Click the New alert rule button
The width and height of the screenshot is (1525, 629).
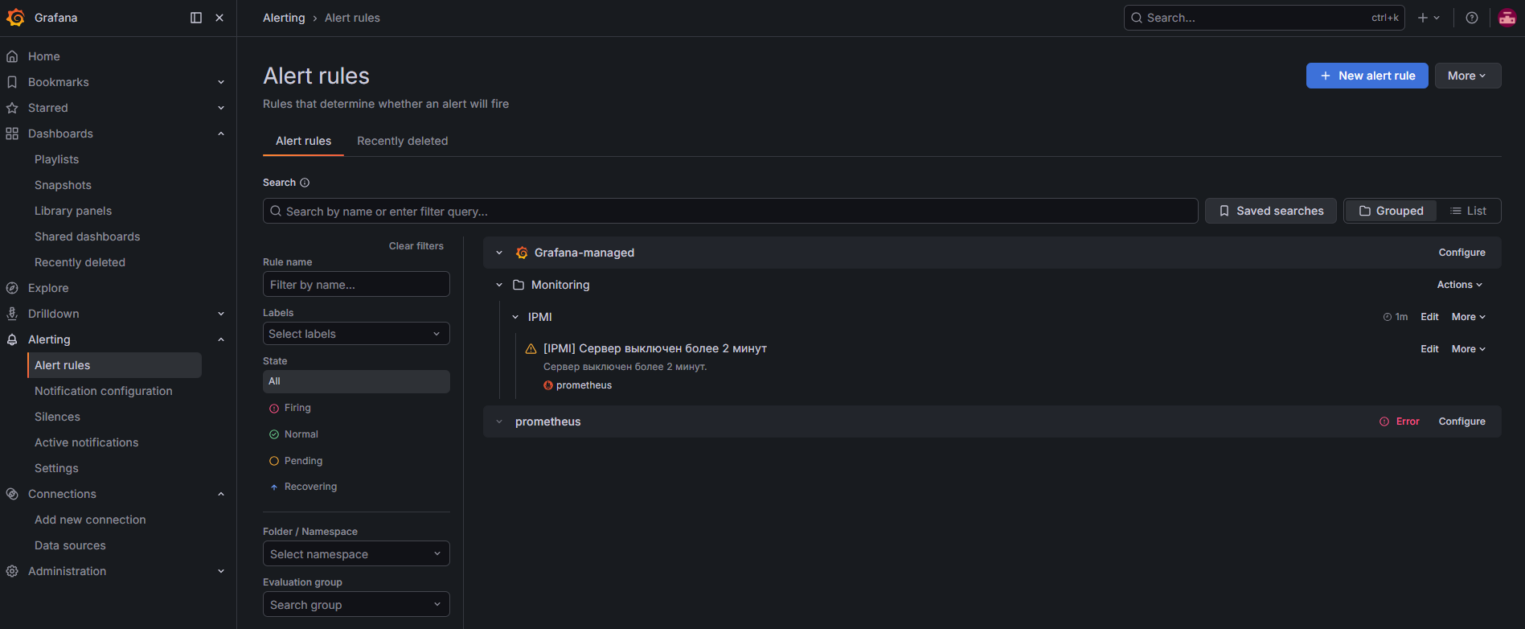[1366, 76]
